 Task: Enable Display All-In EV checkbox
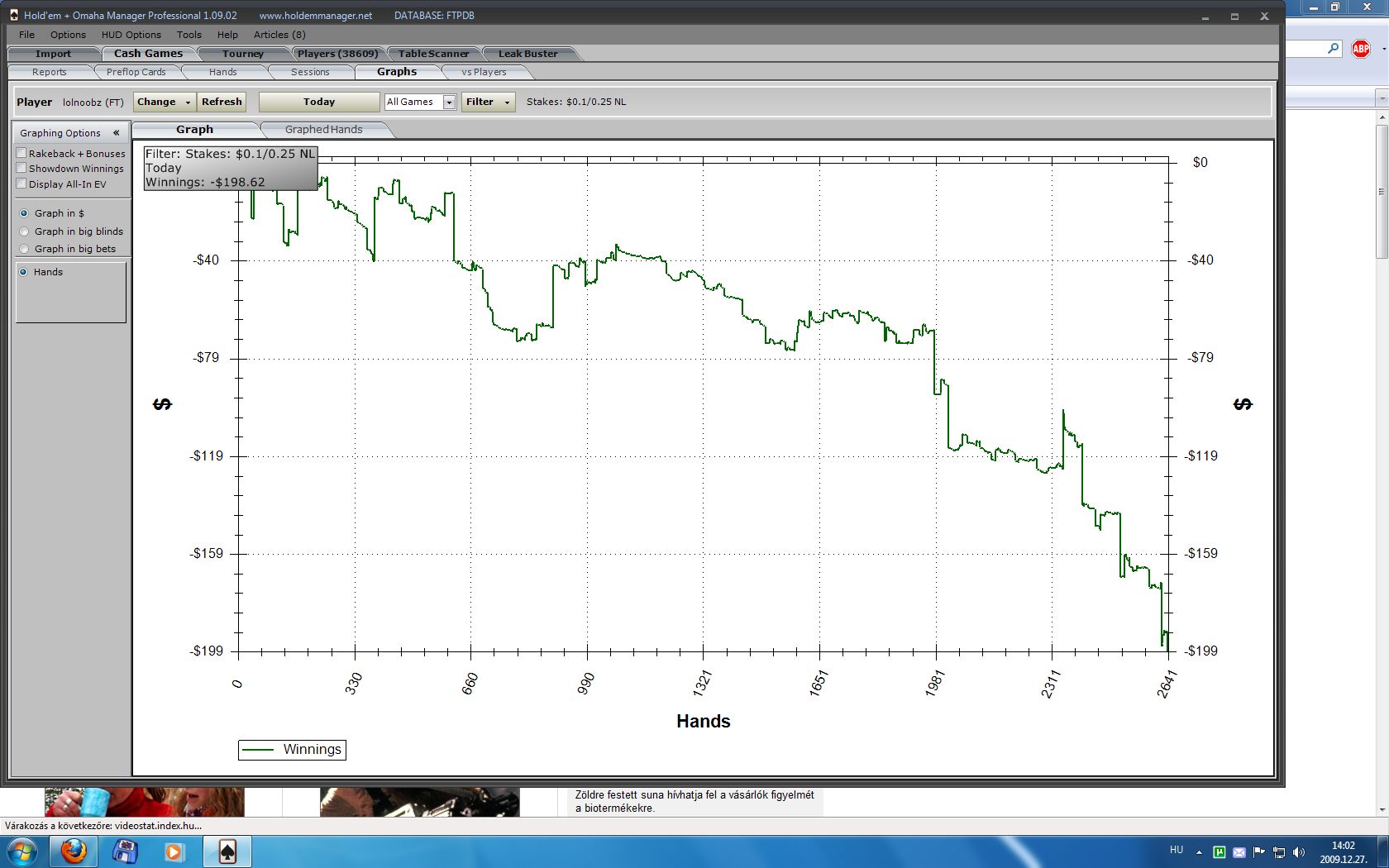21,184
